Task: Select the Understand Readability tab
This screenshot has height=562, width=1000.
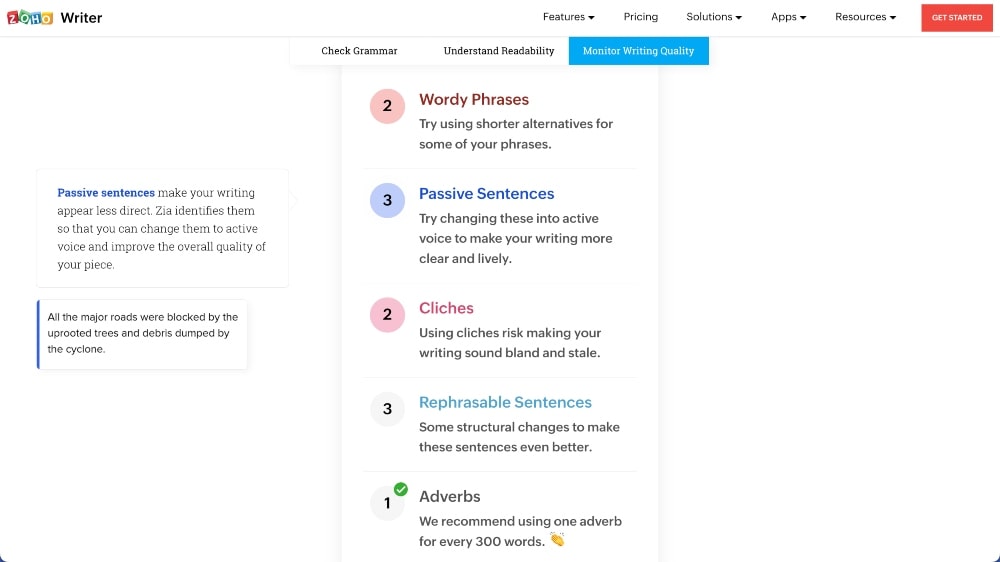Action: (x=499, y=51)
